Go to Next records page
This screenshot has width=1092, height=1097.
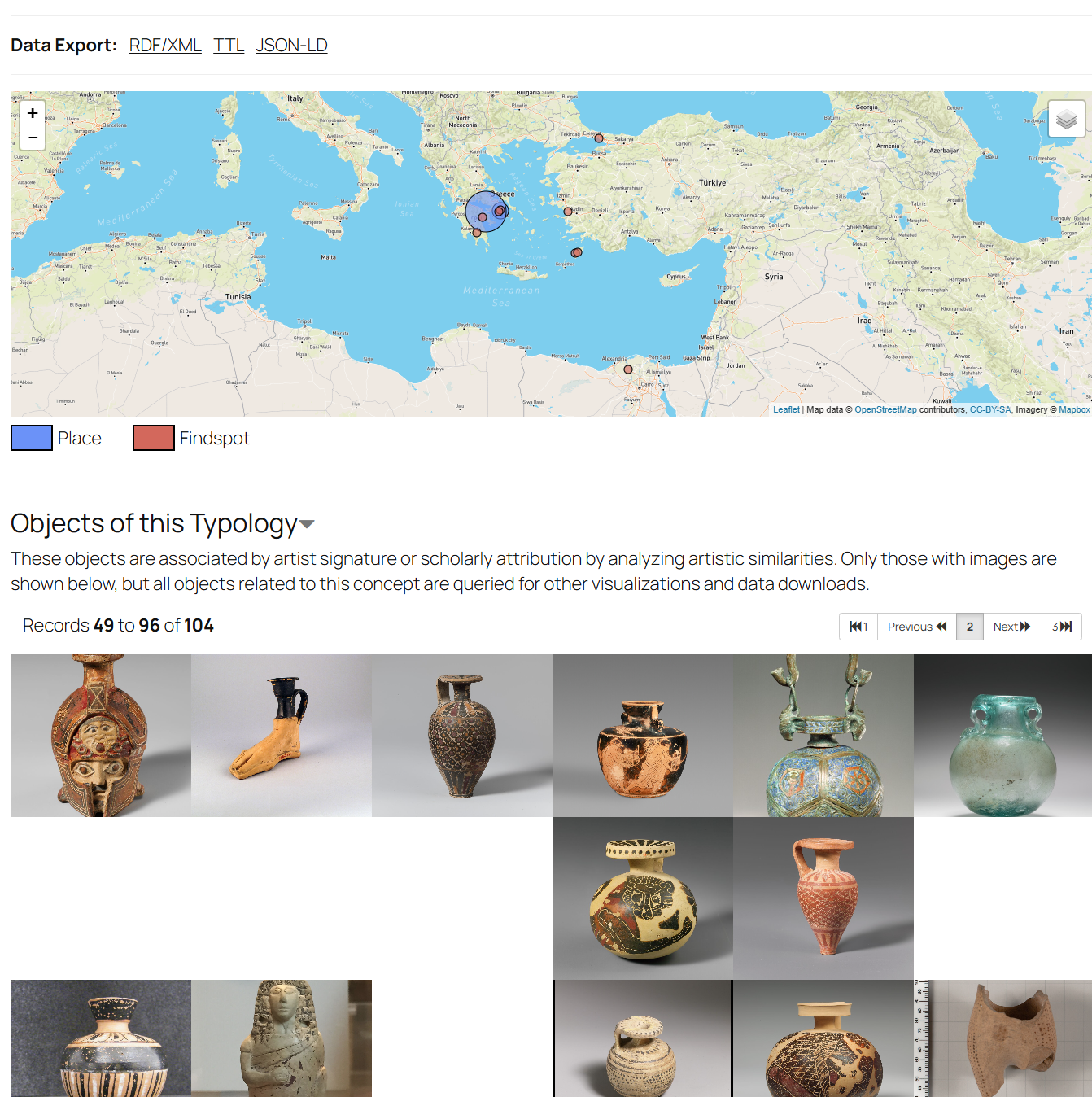pyautogui.click(x=1012, y=627)
